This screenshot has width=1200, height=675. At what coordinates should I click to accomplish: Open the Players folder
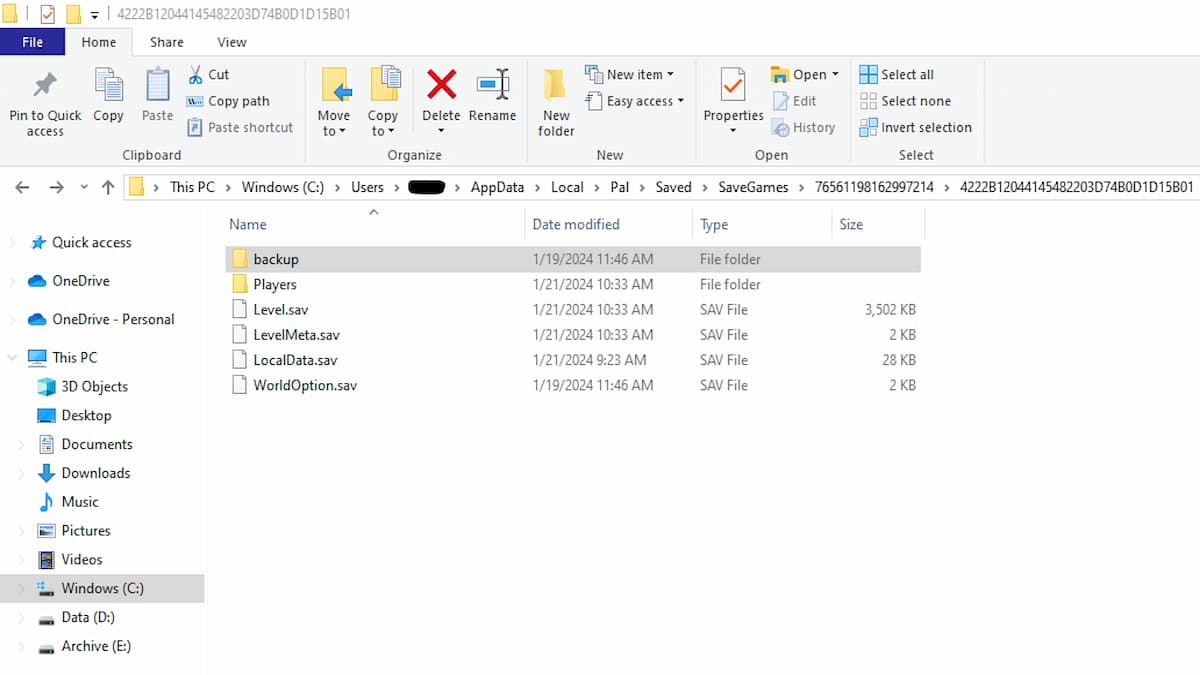click(276, 284)
